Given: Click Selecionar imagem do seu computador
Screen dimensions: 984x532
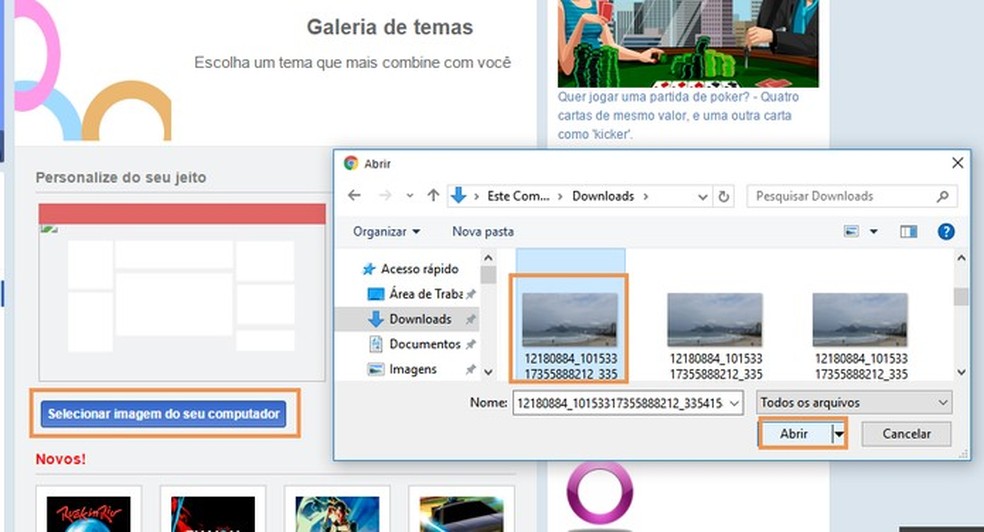Looking at the screenshot, I should (x=164, y=414).
